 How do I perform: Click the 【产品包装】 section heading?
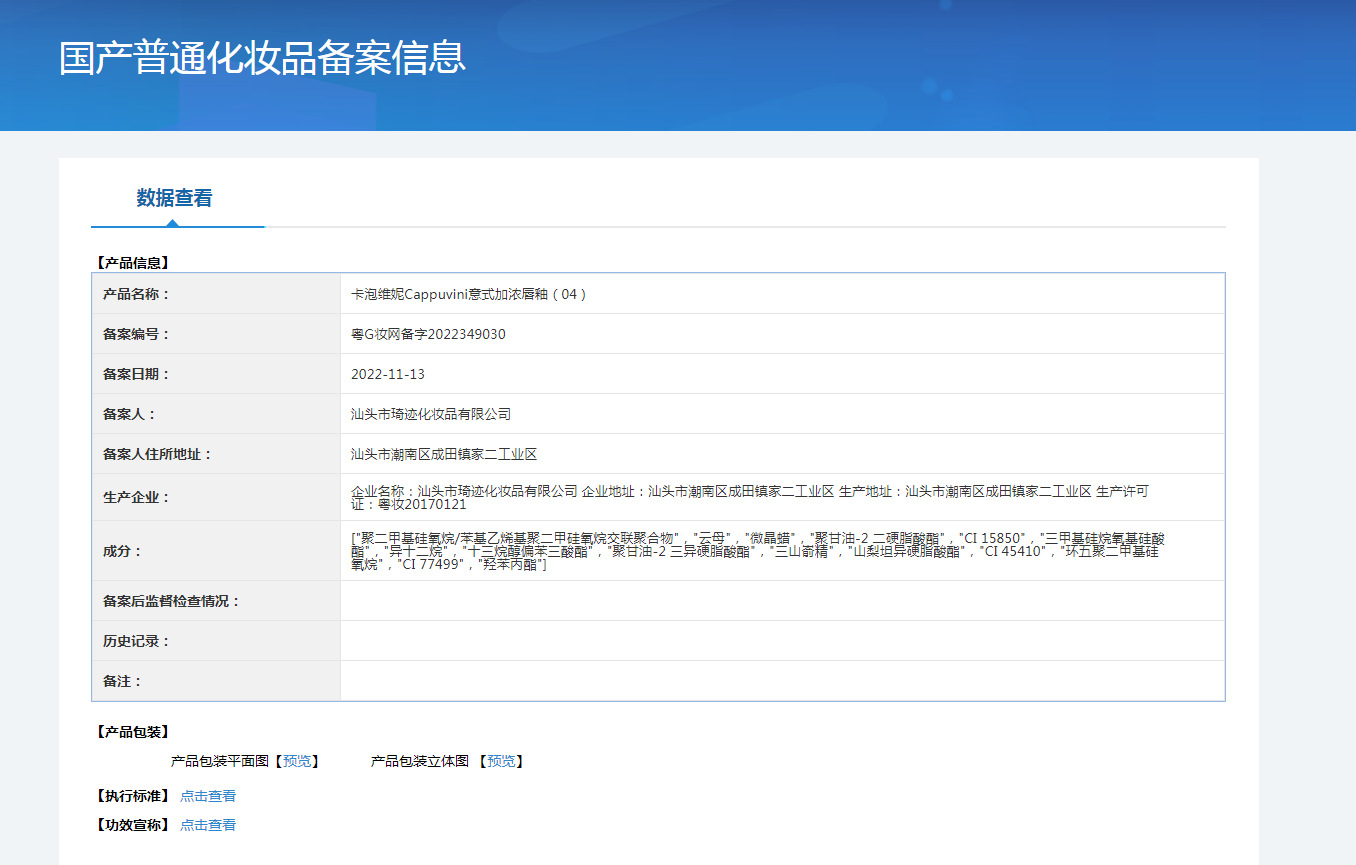click(x=133, y=732)
